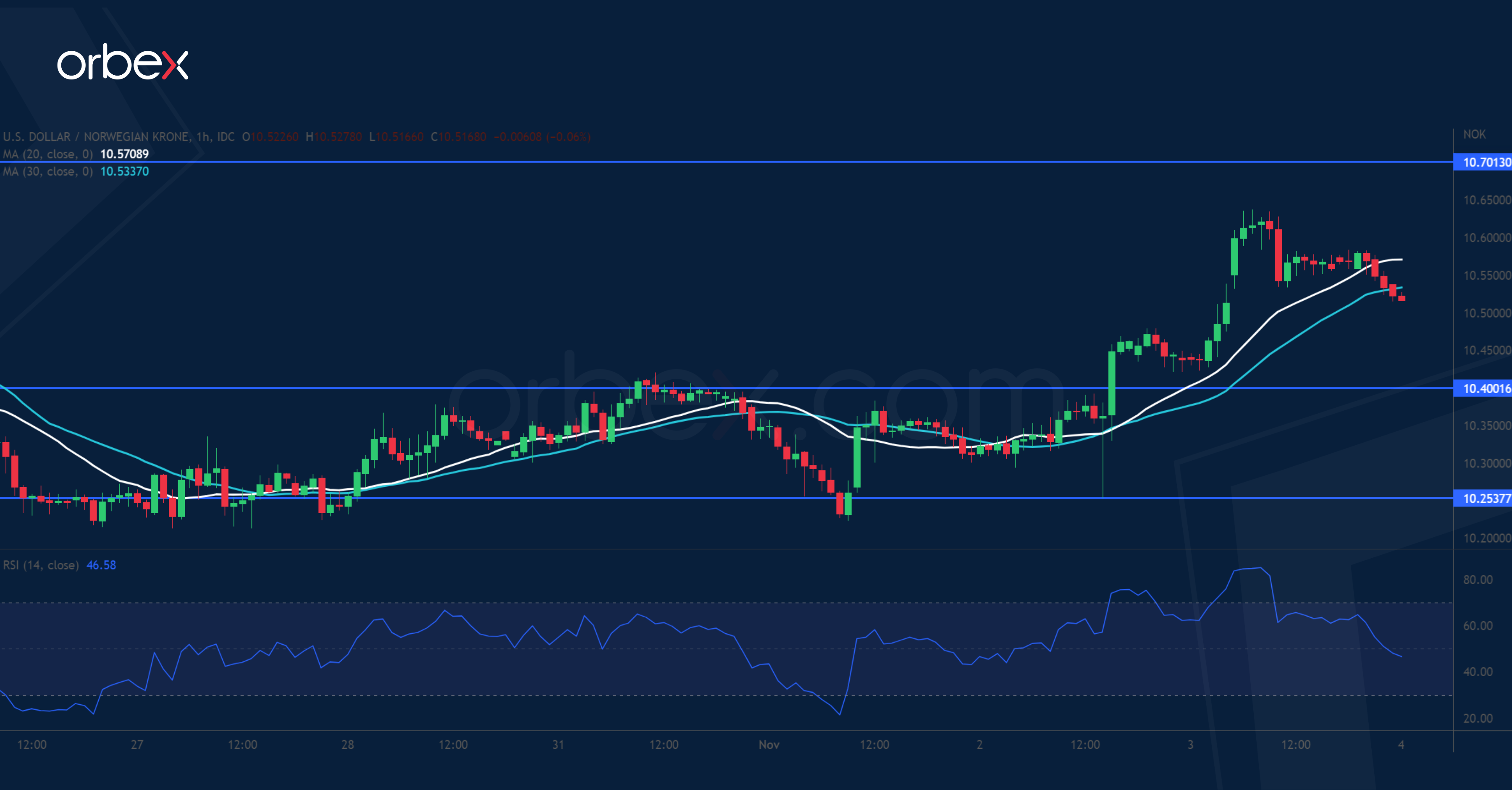This screenshot has width=1512, height=790.
Task: Click the MA 30 indicator label
Action: [x=48, y=171]
